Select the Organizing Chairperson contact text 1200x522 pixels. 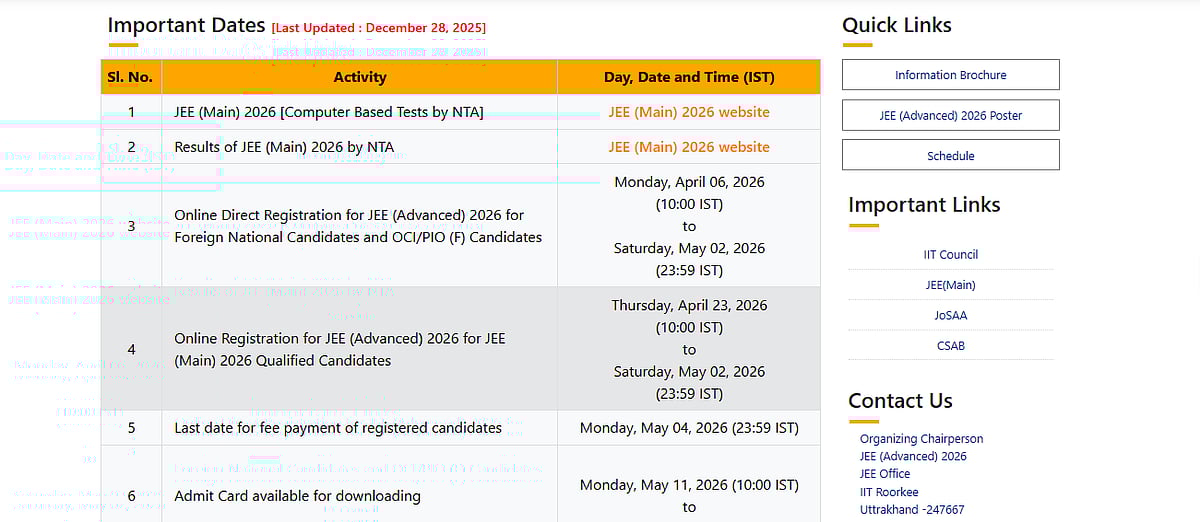921,439
